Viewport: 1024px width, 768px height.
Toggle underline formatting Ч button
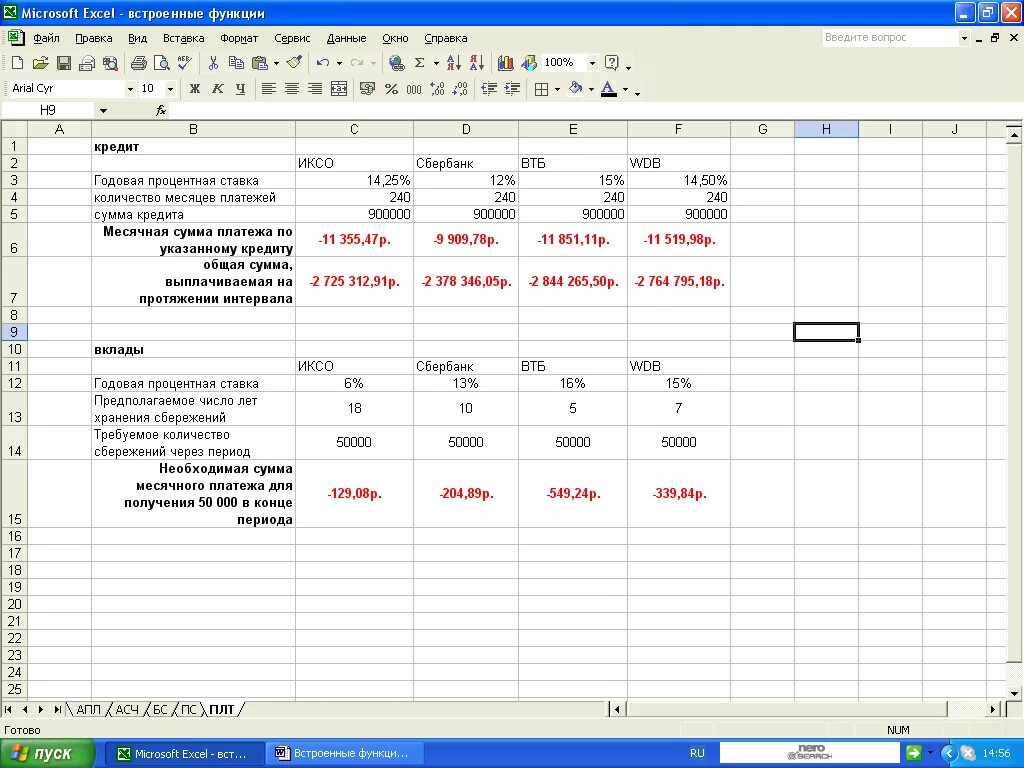pos(240,89)
